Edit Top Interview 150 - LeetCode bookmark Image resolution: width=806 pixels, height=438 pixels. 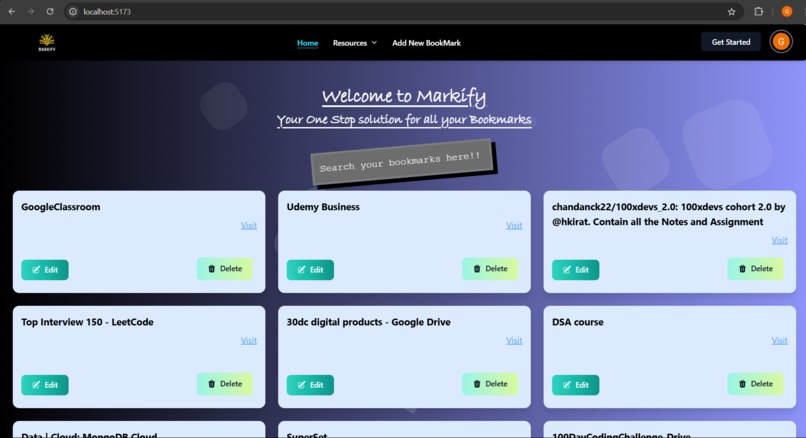pos(45,385)
